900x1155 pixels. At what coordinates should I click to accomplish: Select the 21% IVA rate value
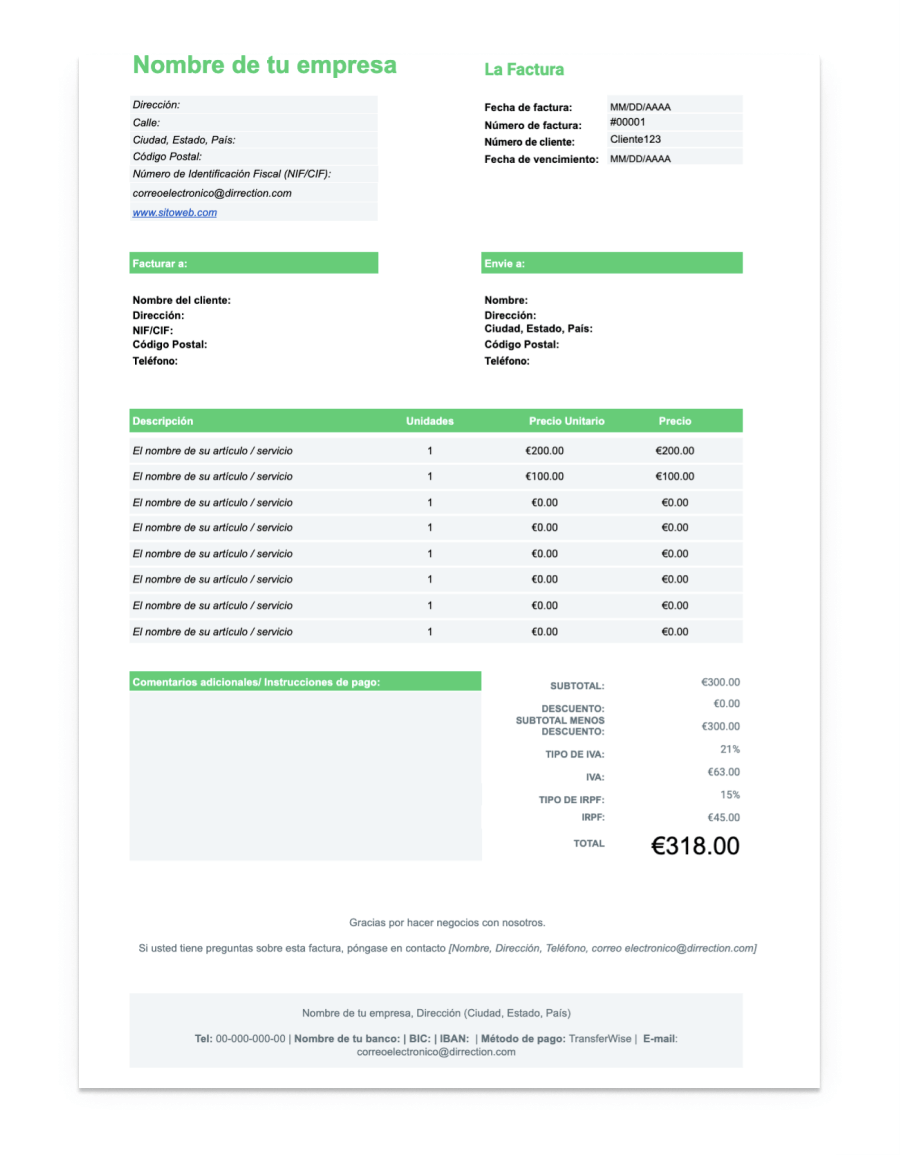click(729, 749)
